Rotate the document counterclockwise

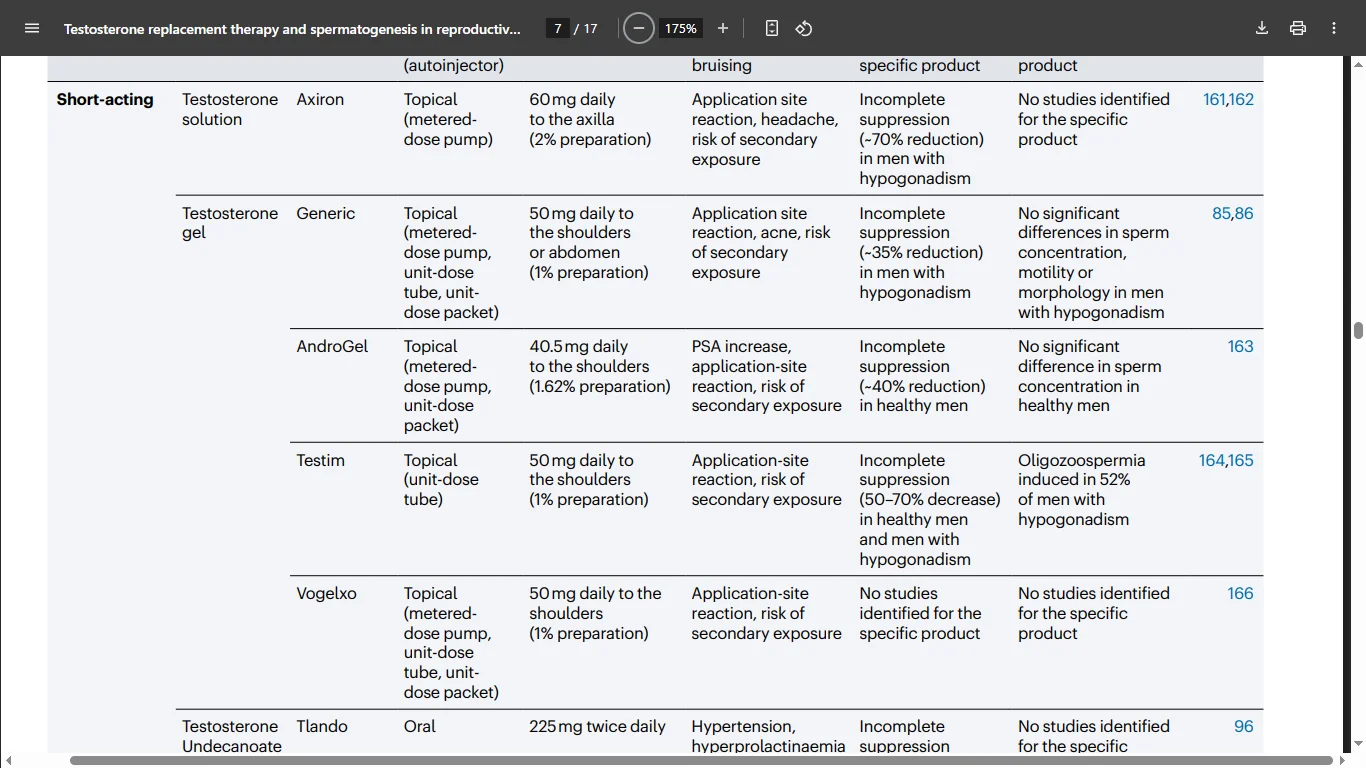[804, 28]
